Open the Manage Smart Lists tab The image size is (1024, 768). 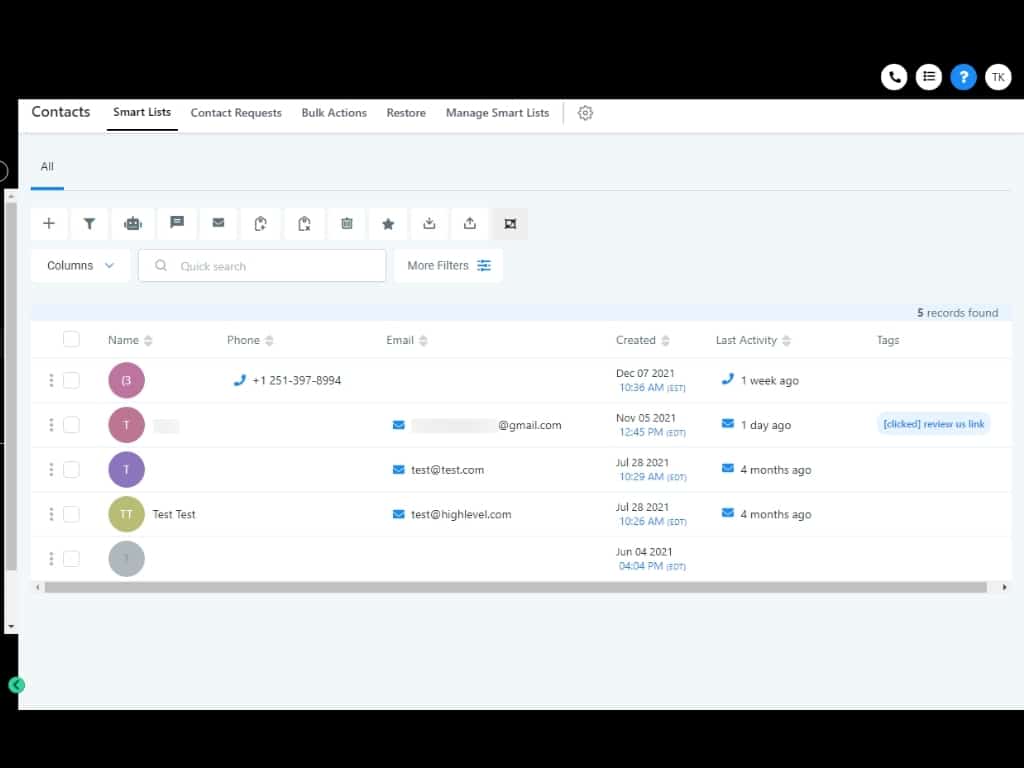497,113
